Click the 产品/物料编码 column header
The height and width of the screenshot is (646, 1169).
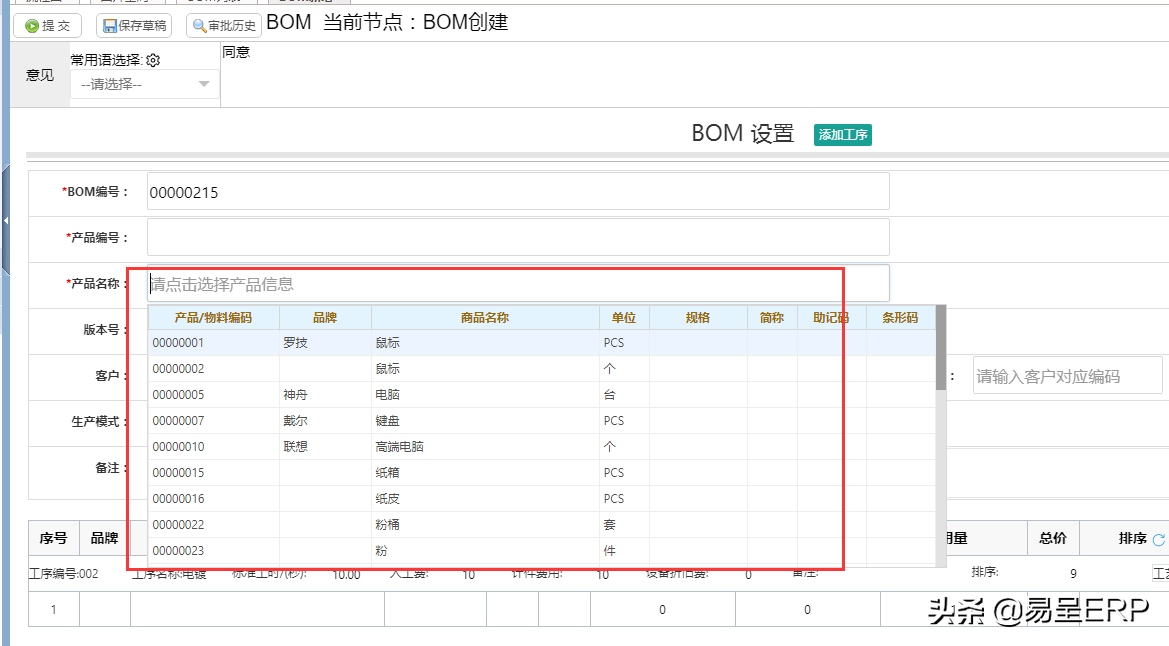click(213, 318)
